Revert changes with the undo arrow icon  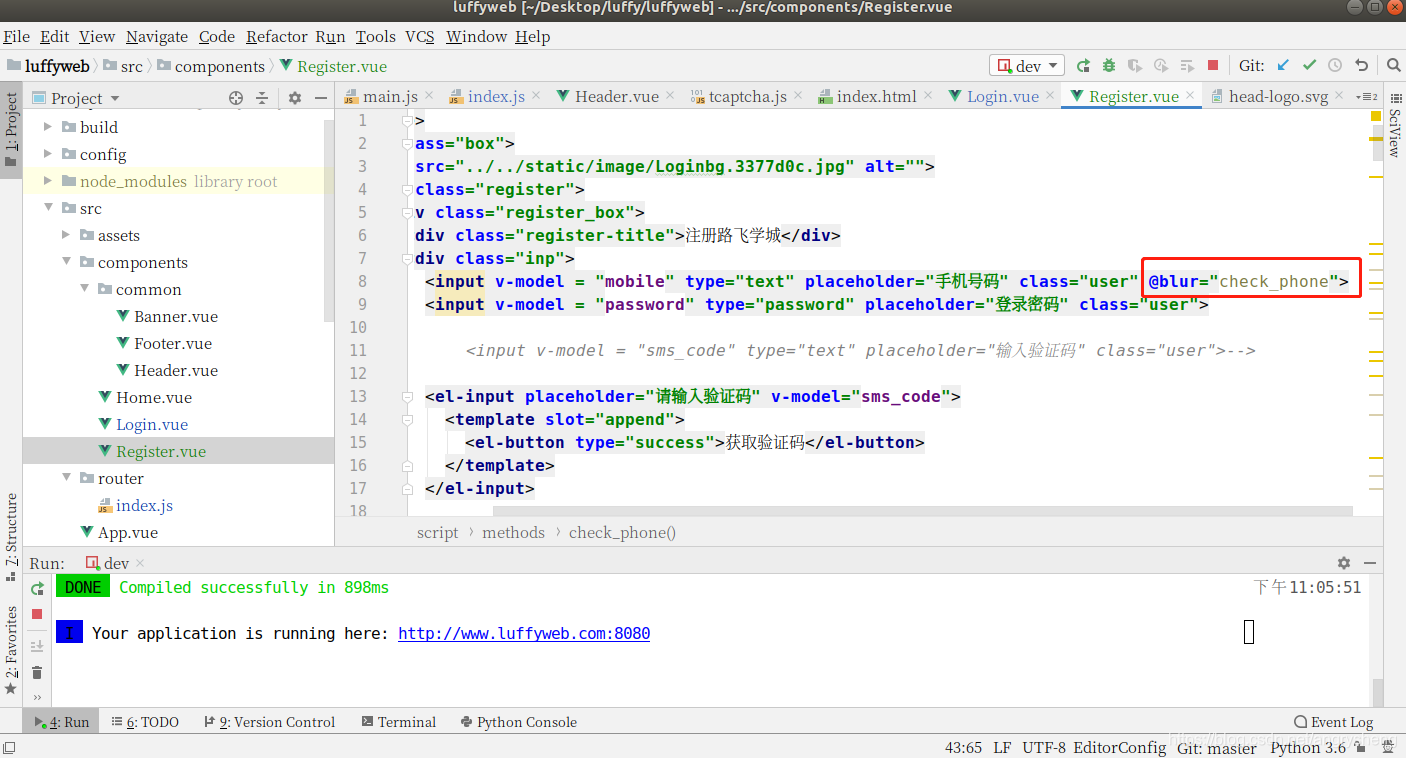[1361, 66]
